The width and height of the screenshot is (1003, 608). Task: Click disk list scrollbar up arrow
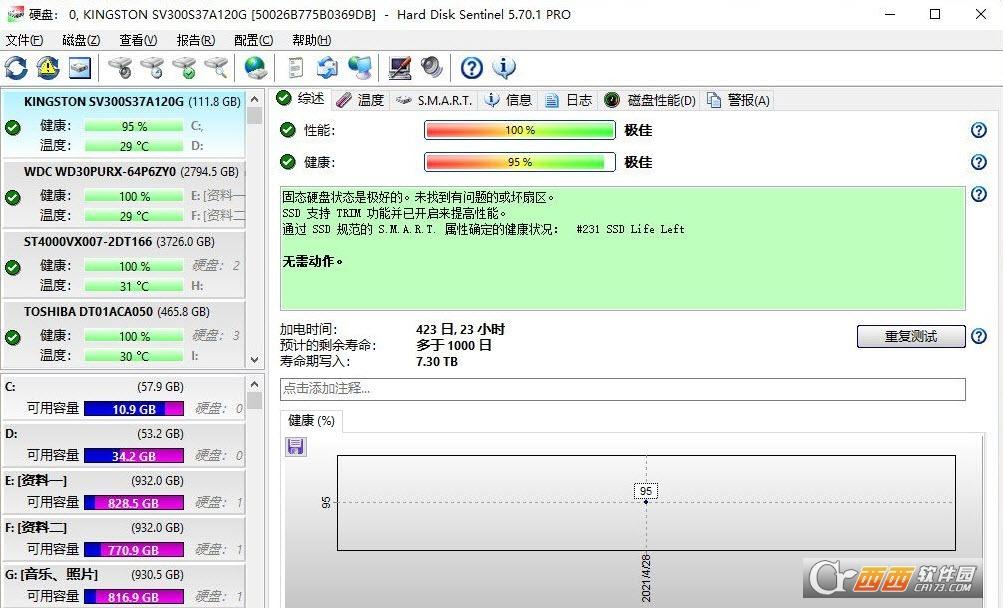(x=255, y=99)
